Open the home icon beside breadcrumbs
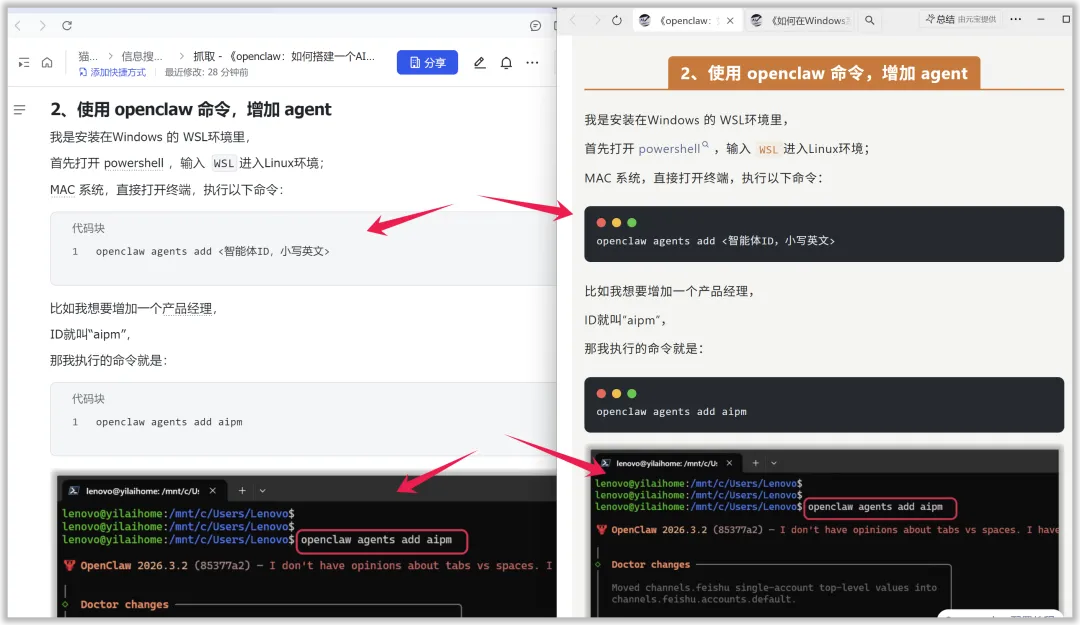 [47, 63]
